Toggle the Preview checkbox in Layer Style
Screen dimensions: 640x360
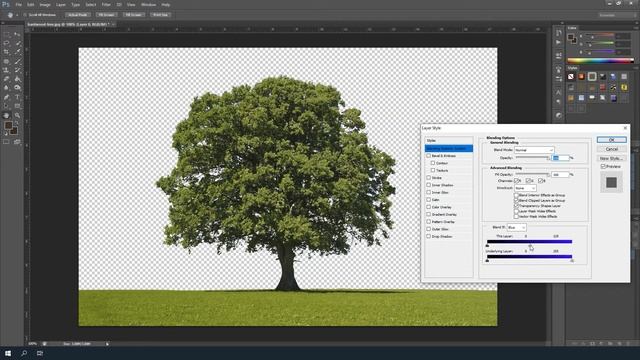click(603, 167)
